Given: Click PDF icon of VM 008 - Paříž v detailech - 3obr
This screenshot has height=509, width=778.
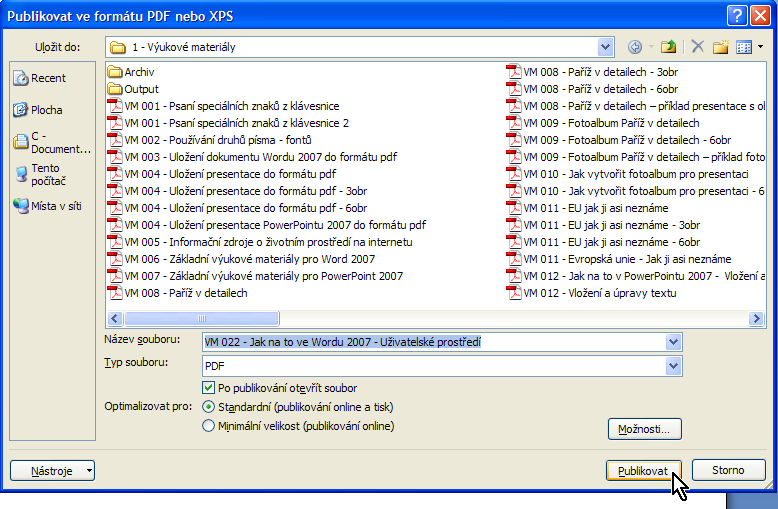Looking at the screenshot, I should coord(514,72).
